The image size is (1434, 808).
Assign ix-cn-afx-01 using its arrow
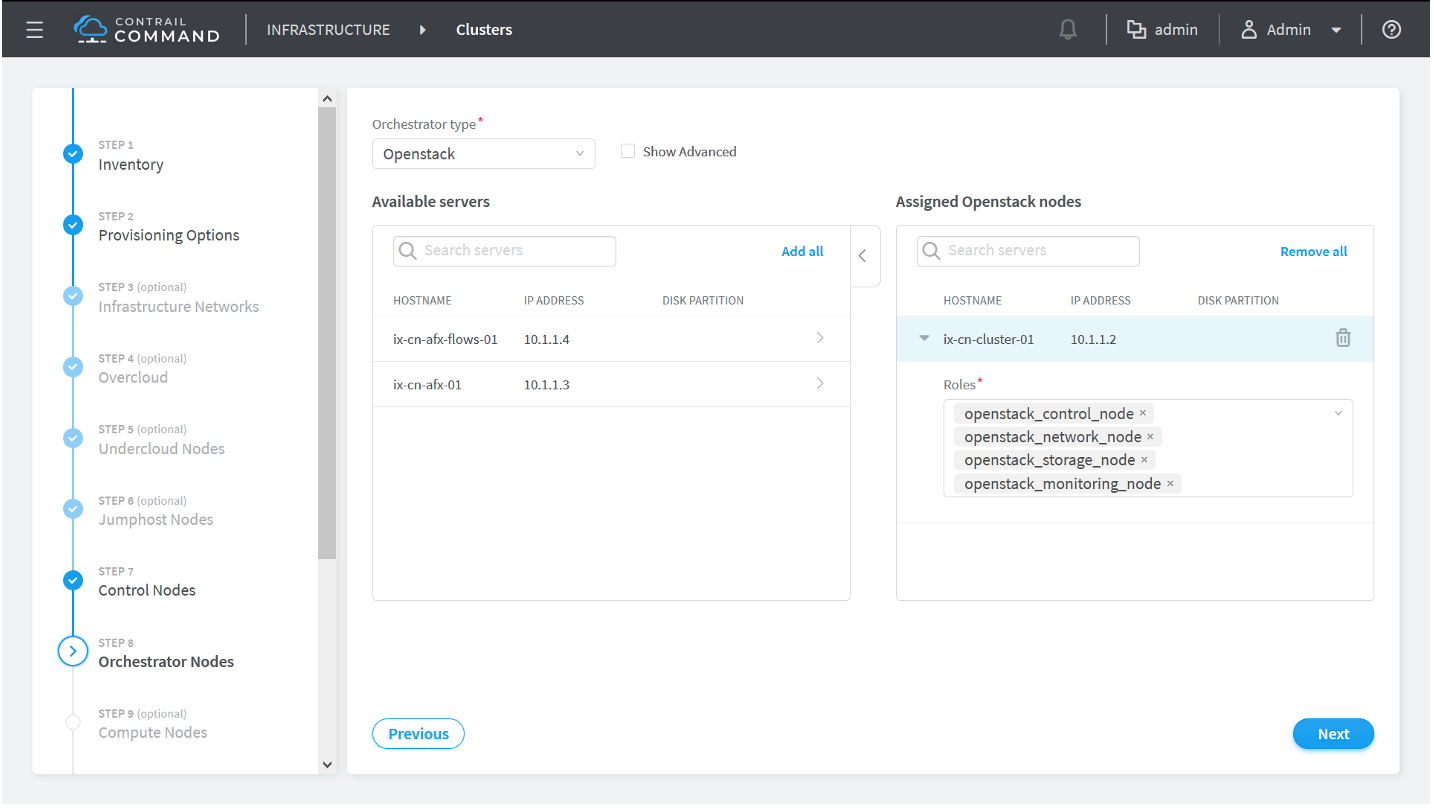(820, 384)
